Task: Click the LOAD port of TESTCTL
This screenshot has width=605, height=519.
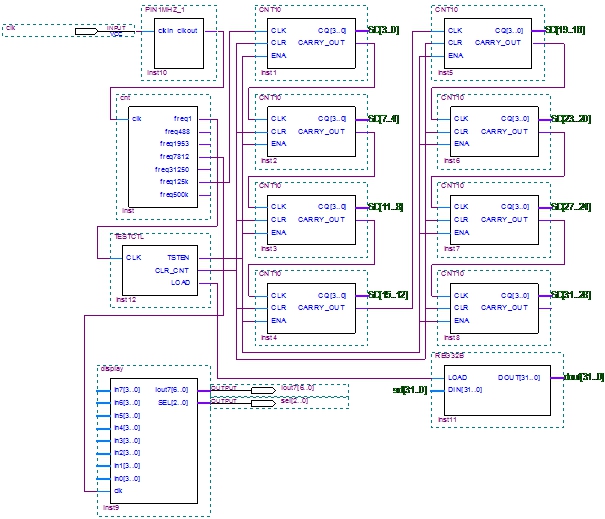Action: pos(181,282)
